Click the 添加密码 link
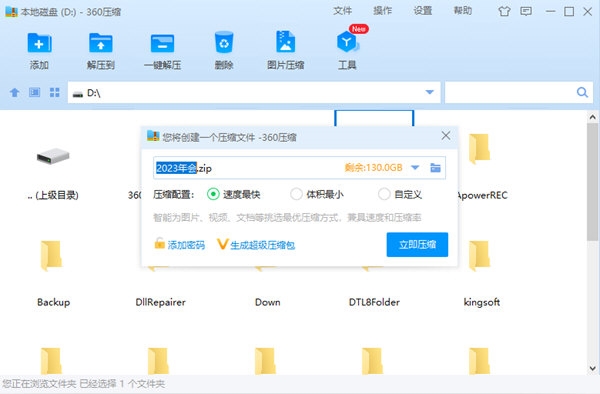Viewport: 600px width, 394px height. pos(186,245)
